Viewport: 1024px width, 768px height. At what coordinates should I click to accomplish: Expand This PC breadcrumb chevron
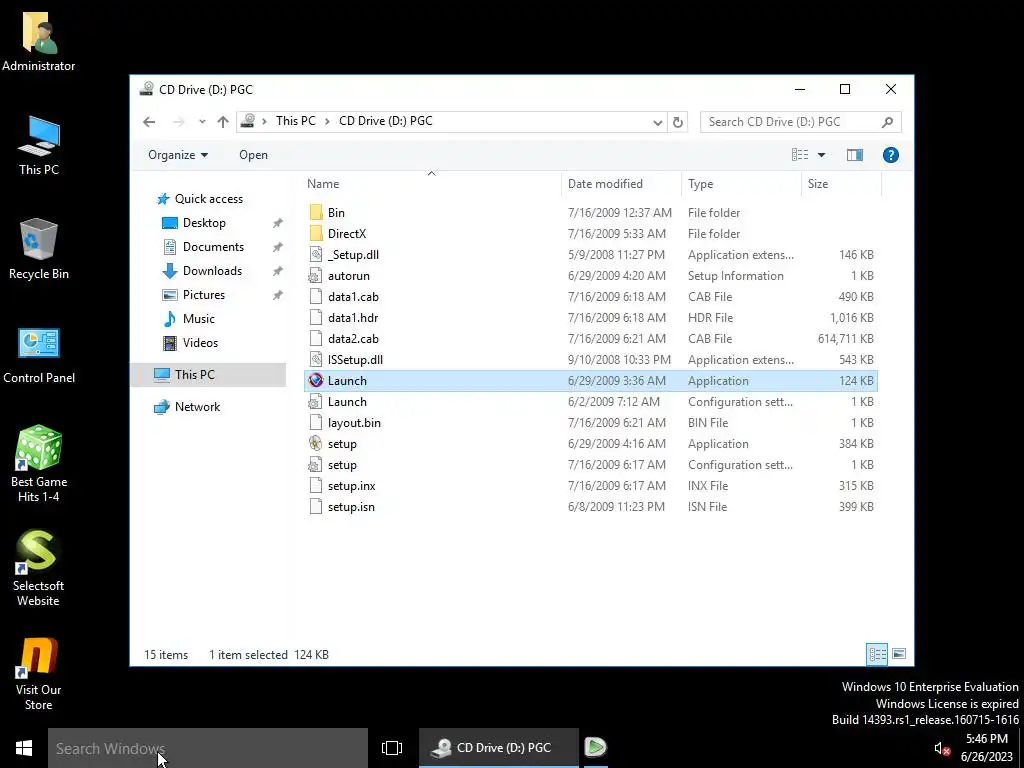[327, 121]
